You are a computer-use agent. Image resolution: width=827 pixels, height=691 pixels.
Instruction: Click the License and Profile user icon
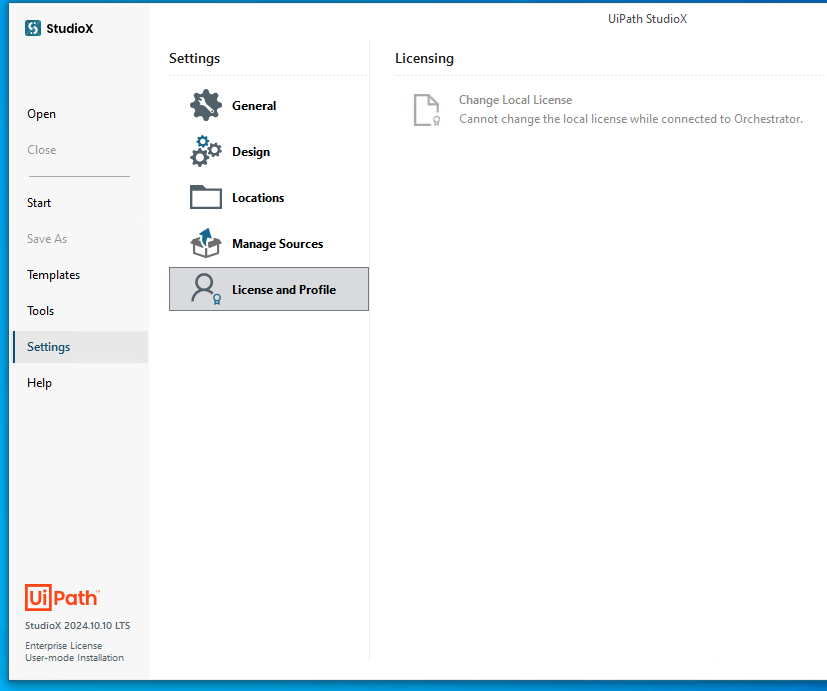pos(206,289)
